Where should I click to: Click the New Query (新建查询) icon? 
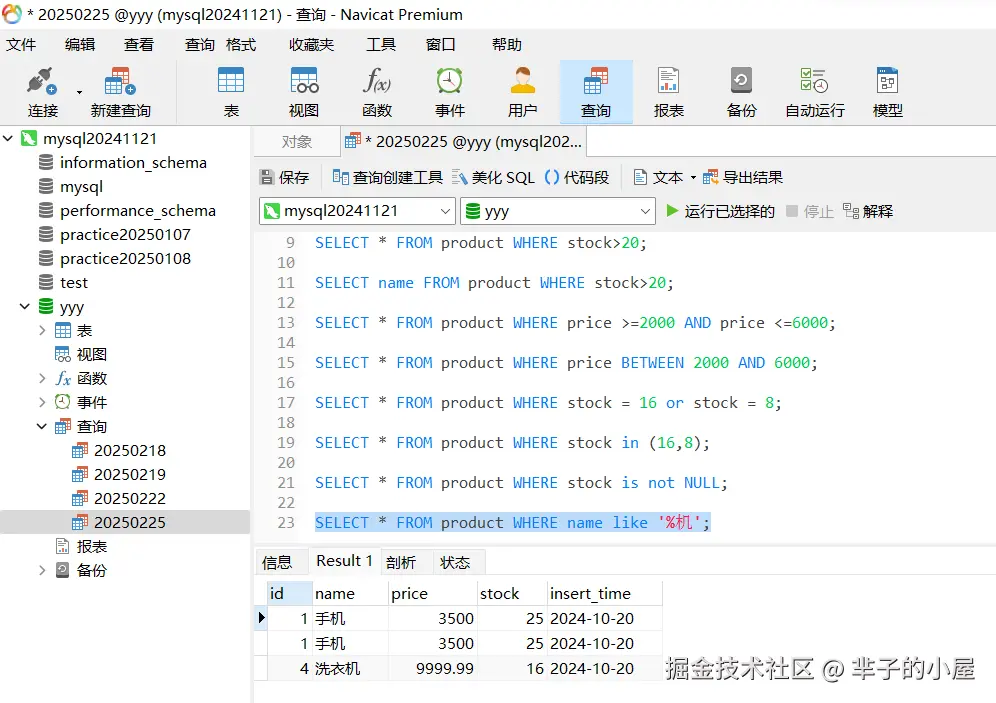[121, 93]
